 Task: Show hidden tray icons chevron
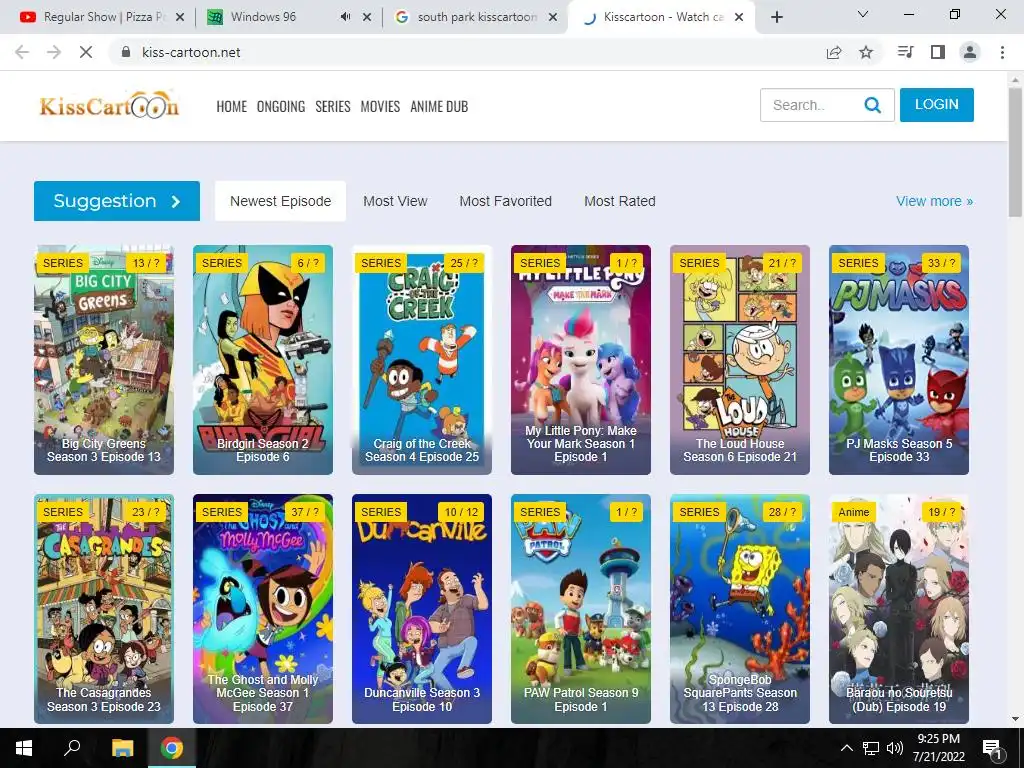coord(846,748)
